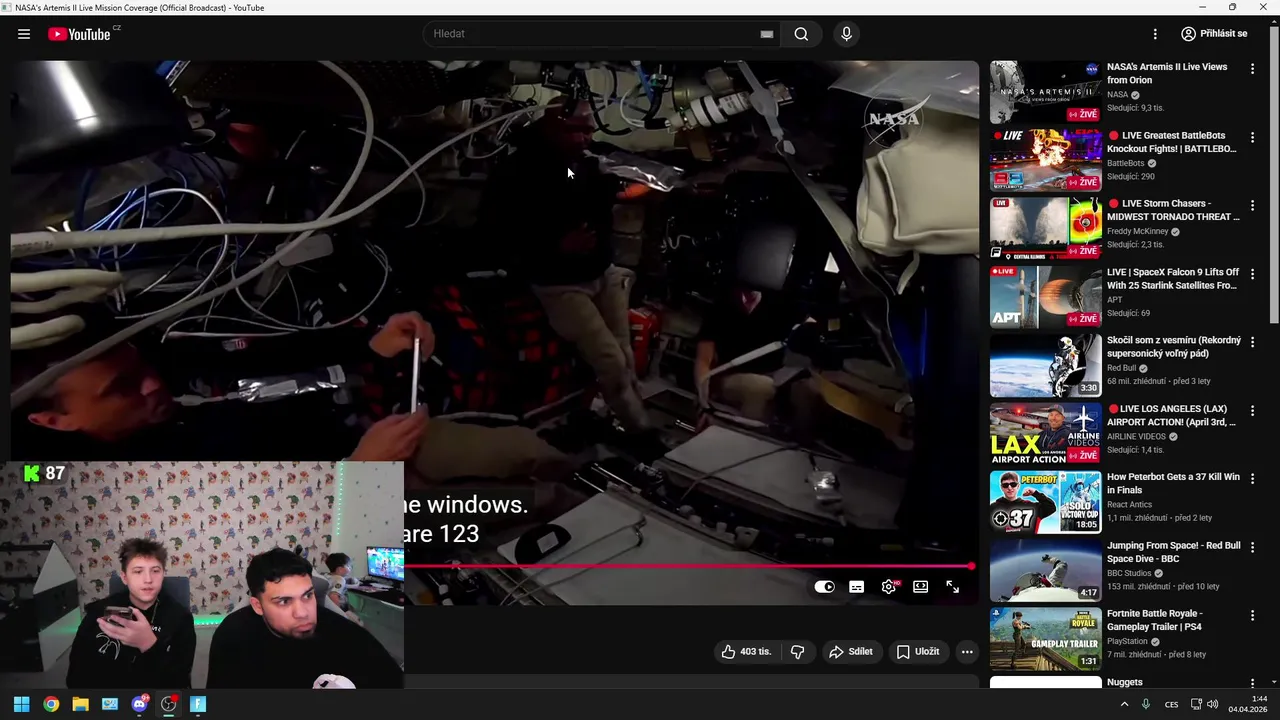
Task: Click AIRLINE VIDEOS channel name
Action: point(1136,436)
